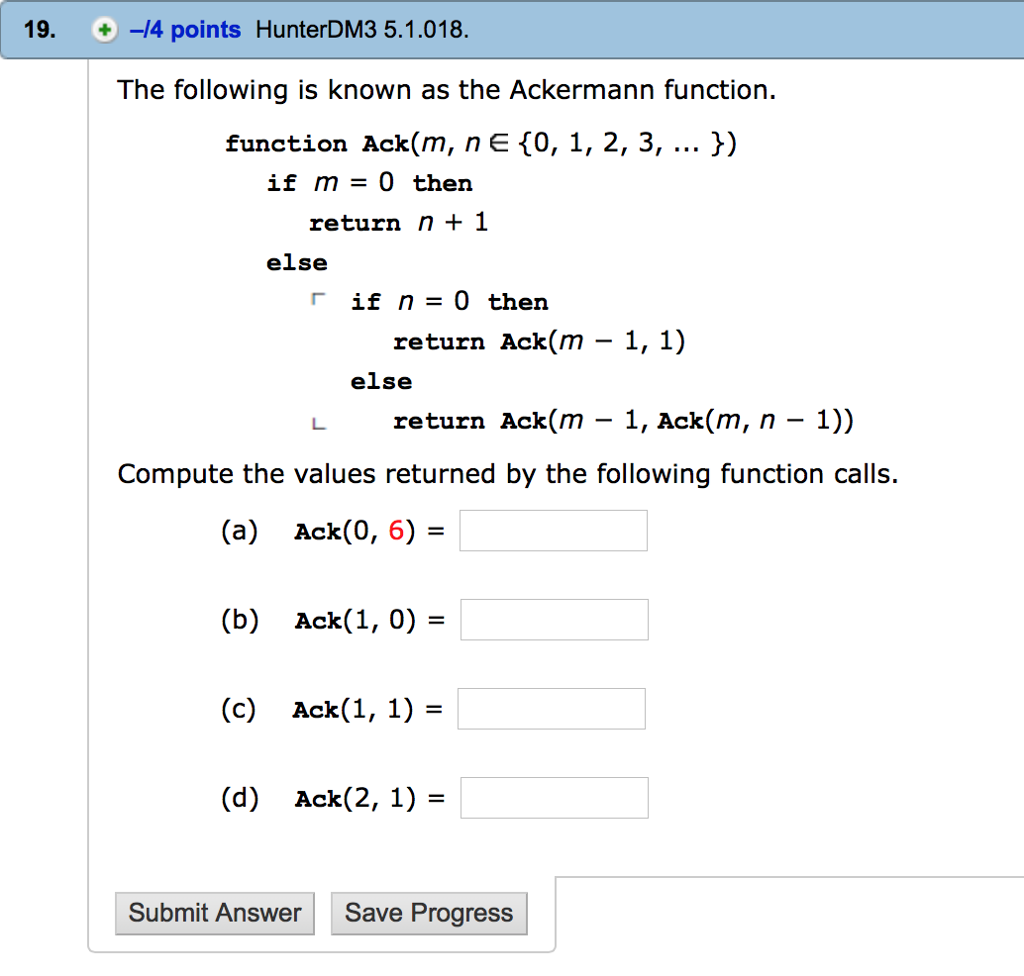Click the top bracket marker beside if n = 0
Image resolution: width=1024 pixels, height=976 pixels.
(317, 297)
